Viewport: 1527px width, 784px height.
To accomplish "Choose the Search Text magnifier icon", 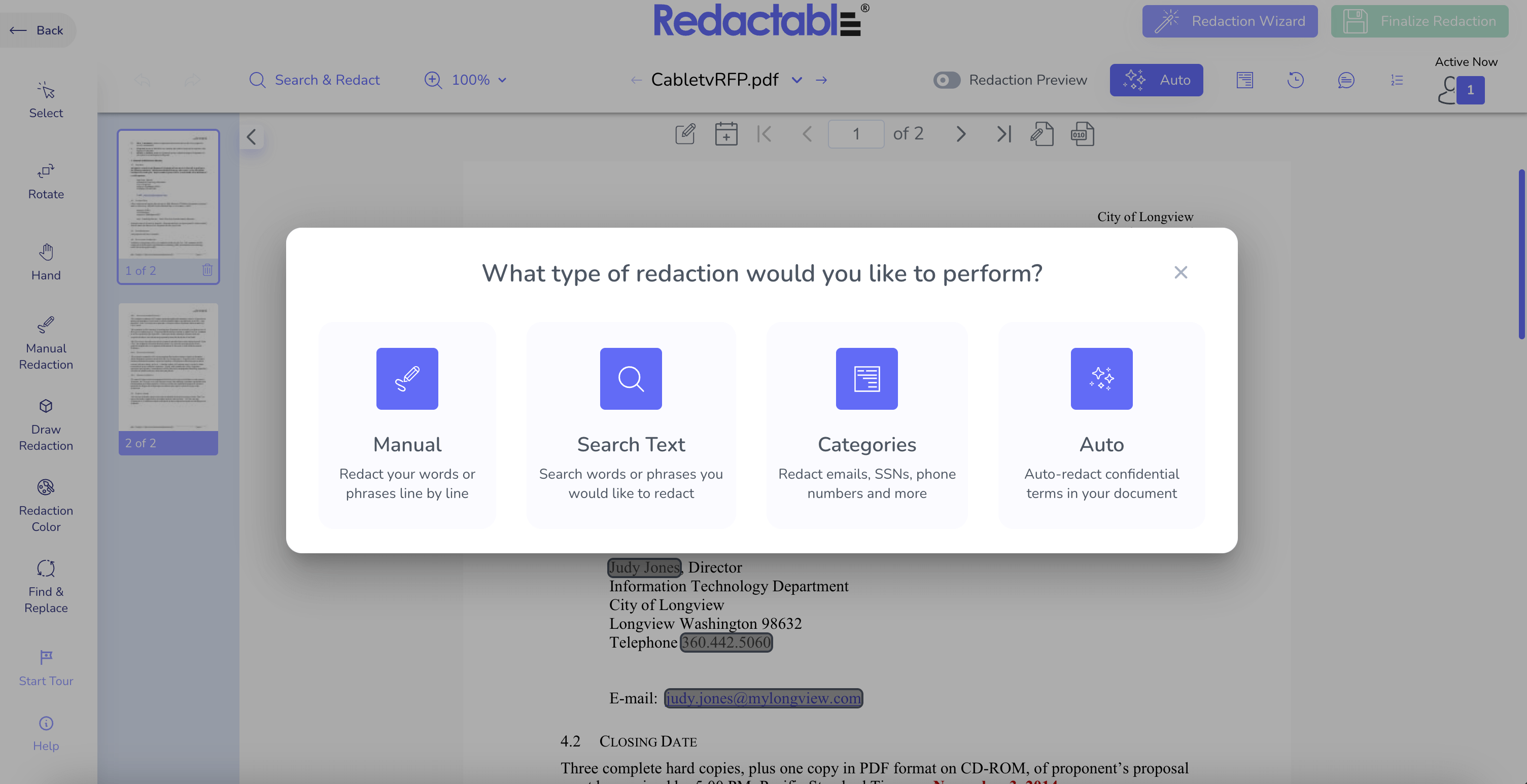I will point(631,379).
